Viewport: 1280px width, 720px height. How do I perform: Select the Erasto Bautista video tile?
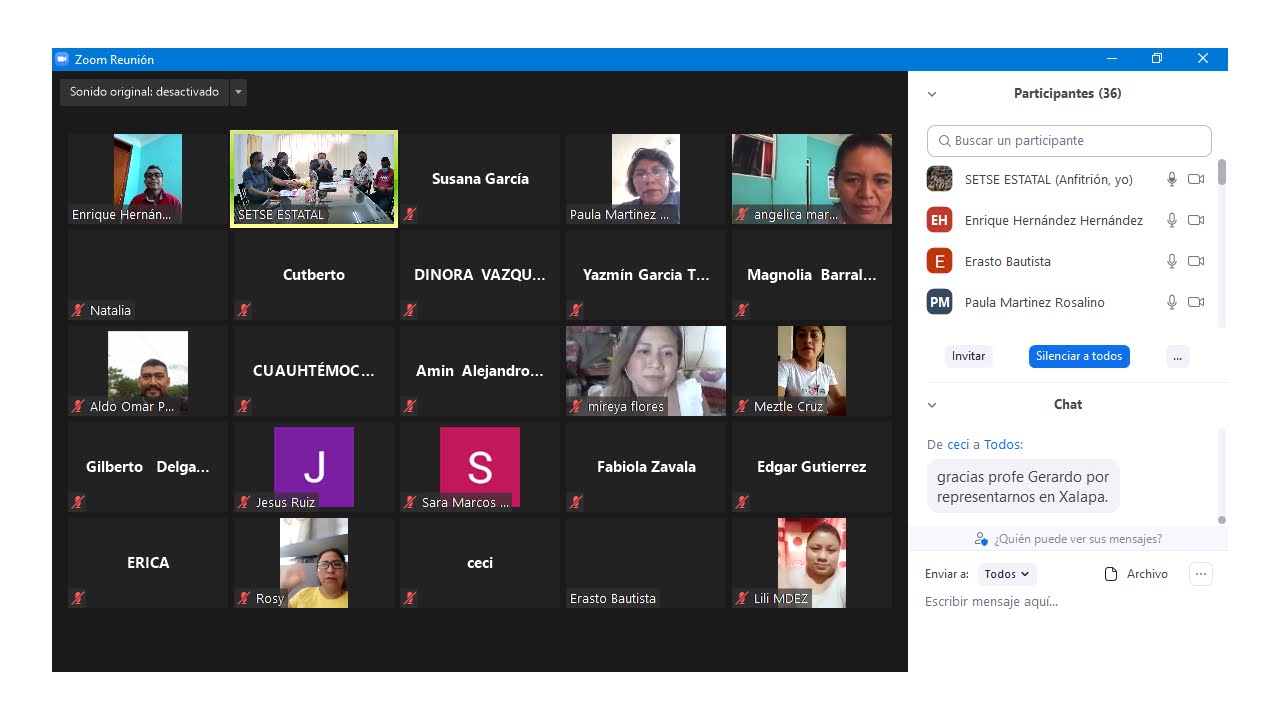point(646,563)
